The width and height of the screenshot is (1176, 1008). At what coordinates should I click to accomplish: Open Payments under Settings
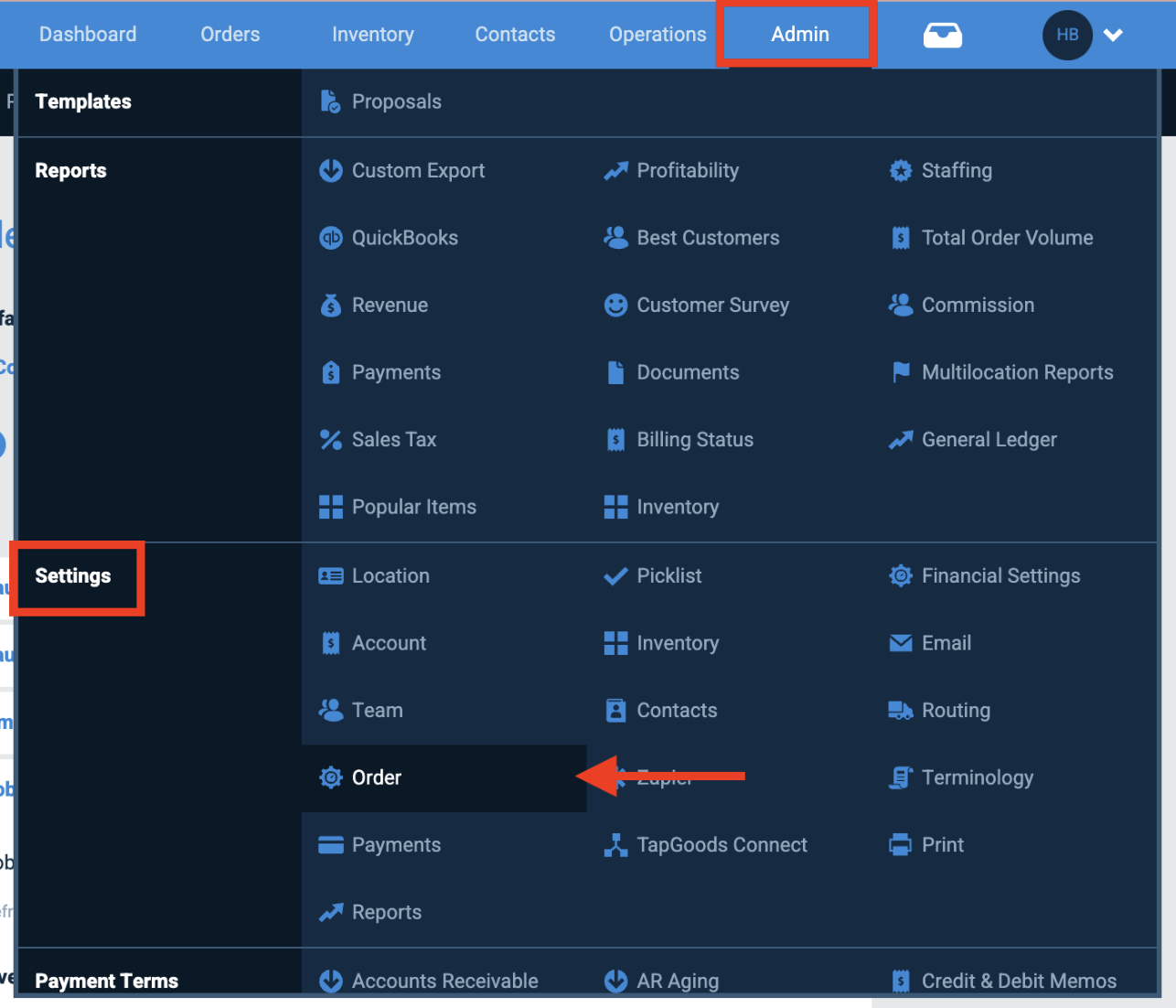[396, 845]
